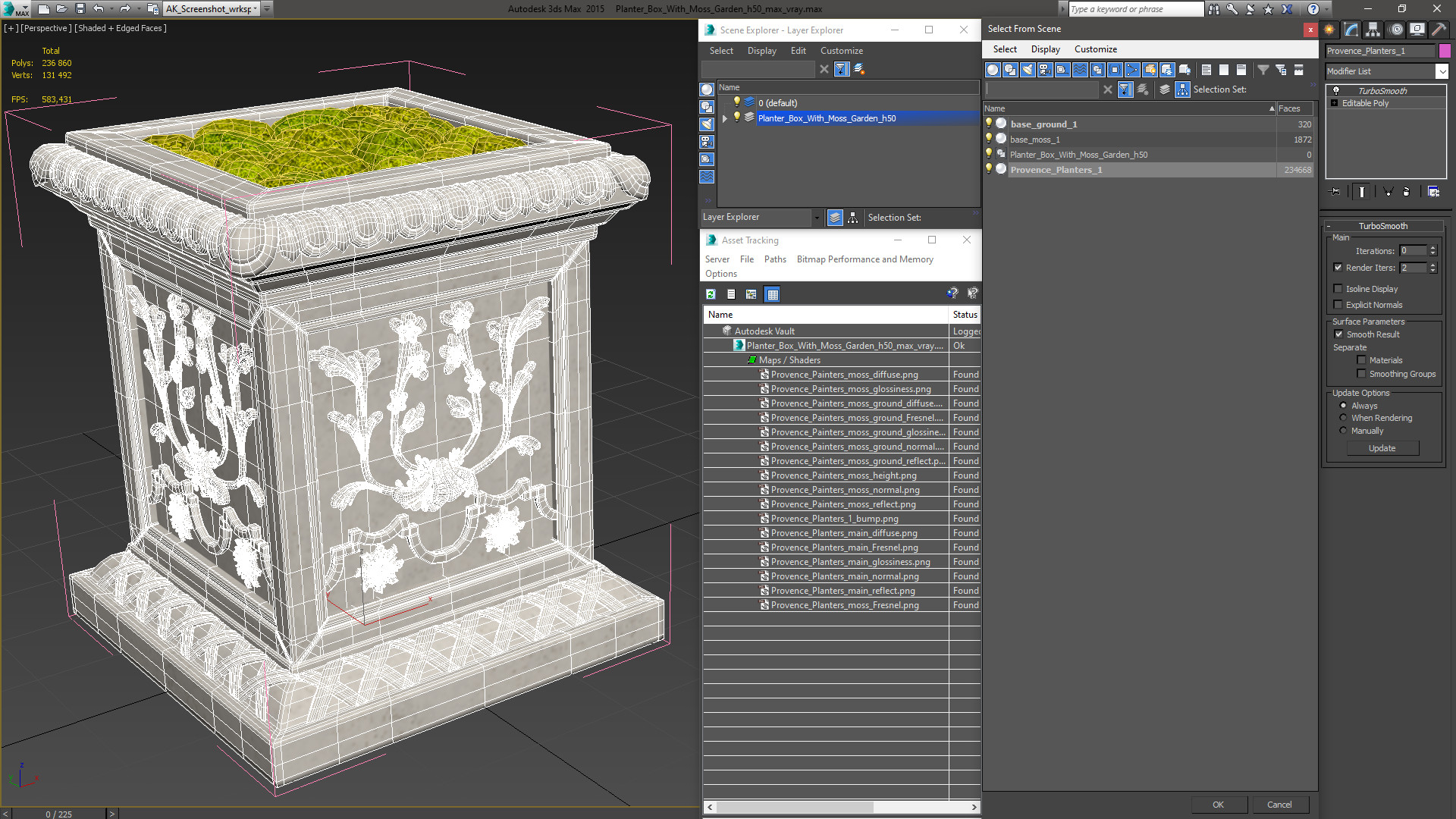Screen dimensions: 1456x819
Task: Click Shaded + Edged Faces viewport label
Action: (x=121, y=28)
